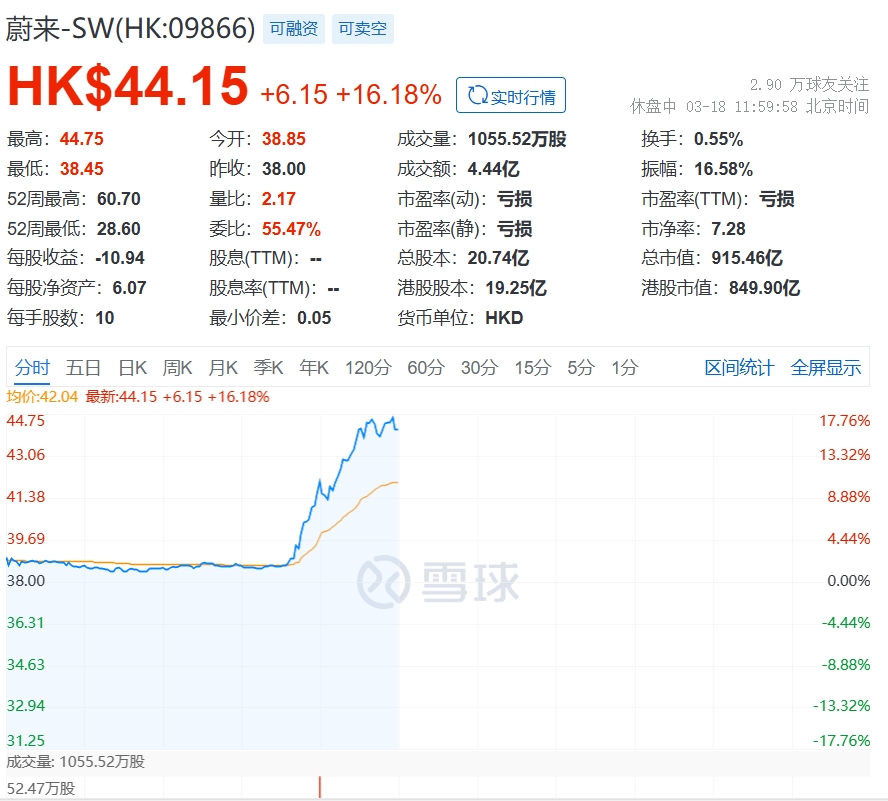
Task: Click the 52周最低 value 28.60
Action: tap(118, 229)
